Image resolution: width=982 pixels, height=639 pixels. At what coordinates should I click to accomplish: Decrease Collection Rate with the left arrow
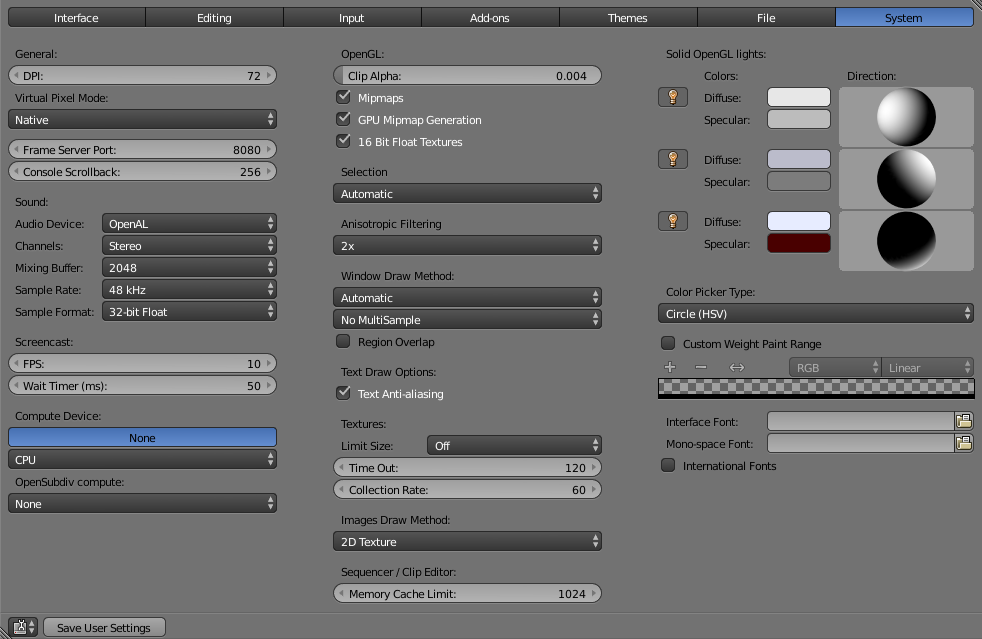pyautogui.click(x=341, y=489)
